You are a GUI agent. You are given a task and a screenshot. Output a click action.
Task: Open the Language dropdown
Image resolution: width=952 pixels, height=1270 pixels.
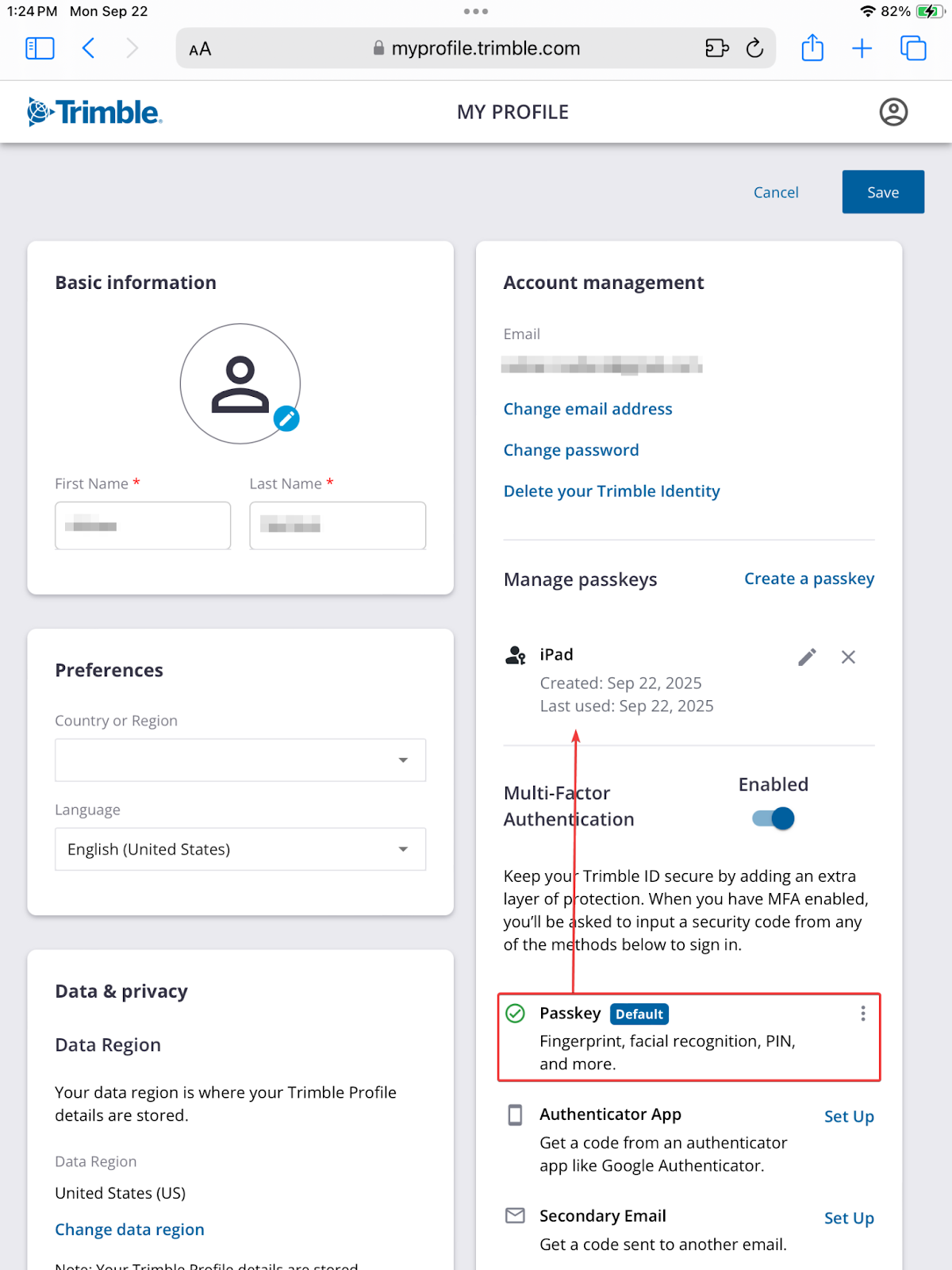coord(240,849)
